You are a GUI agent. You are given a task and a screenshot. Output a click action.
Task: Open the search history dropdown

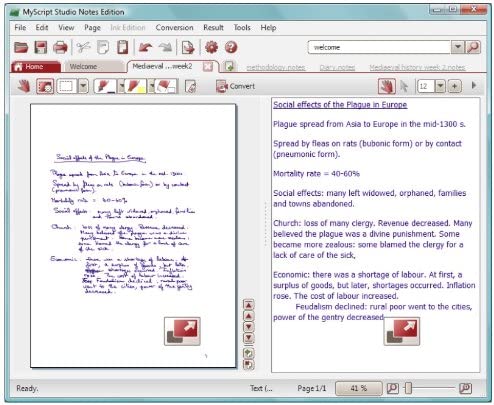pos(458,47)
